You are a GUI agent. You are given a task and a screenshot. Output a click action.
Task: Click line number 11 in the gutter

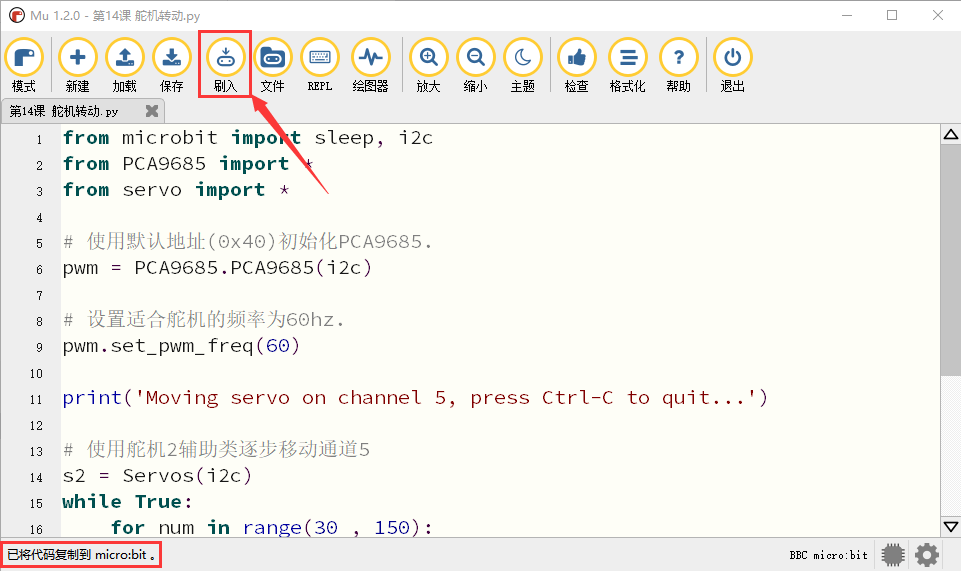tap(36, 399)
